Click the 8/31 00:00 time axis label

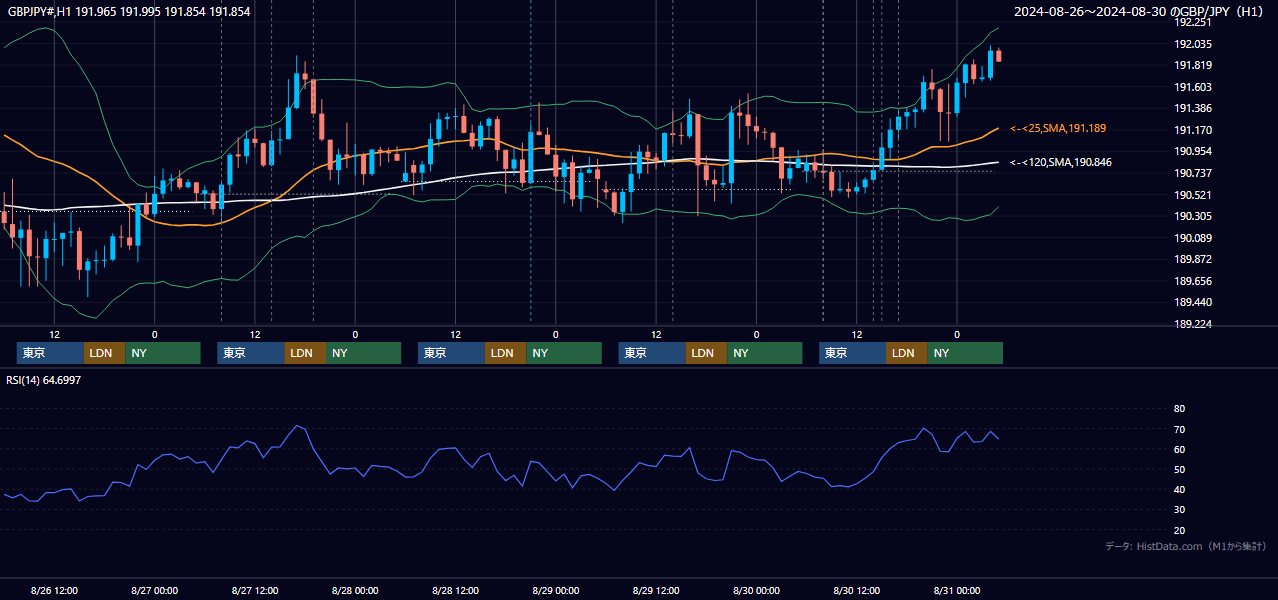[x=957, y=590]
